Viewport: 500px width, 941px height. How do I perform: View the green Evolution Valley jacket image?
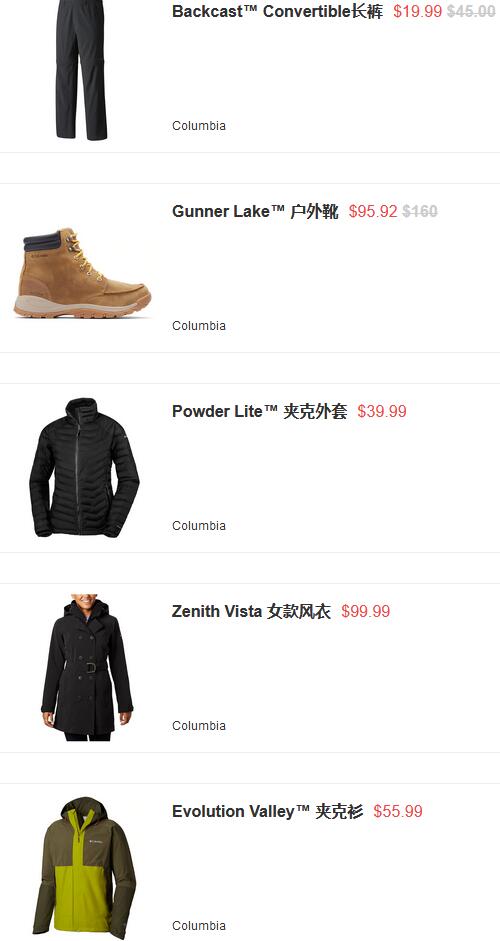(x=84, y=867)
